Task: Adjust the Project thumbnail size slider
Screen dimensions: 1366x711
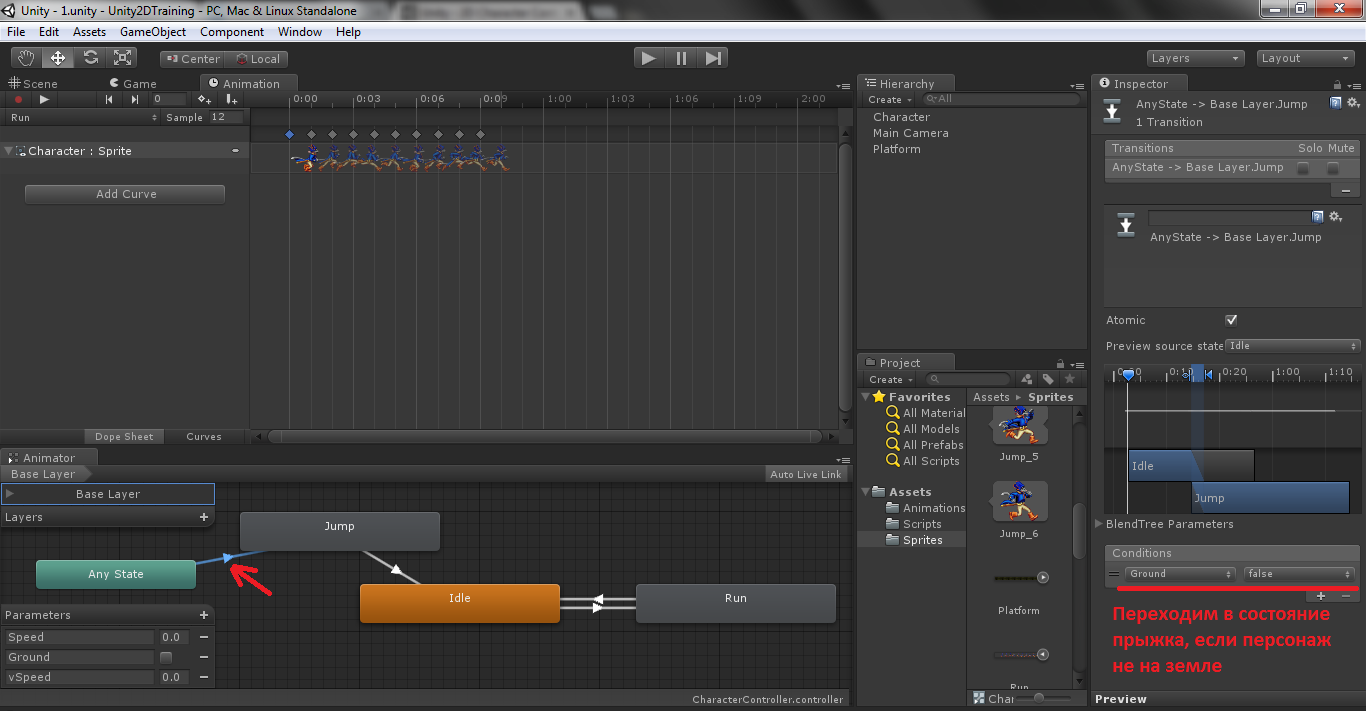Action: click(1041, 698)
